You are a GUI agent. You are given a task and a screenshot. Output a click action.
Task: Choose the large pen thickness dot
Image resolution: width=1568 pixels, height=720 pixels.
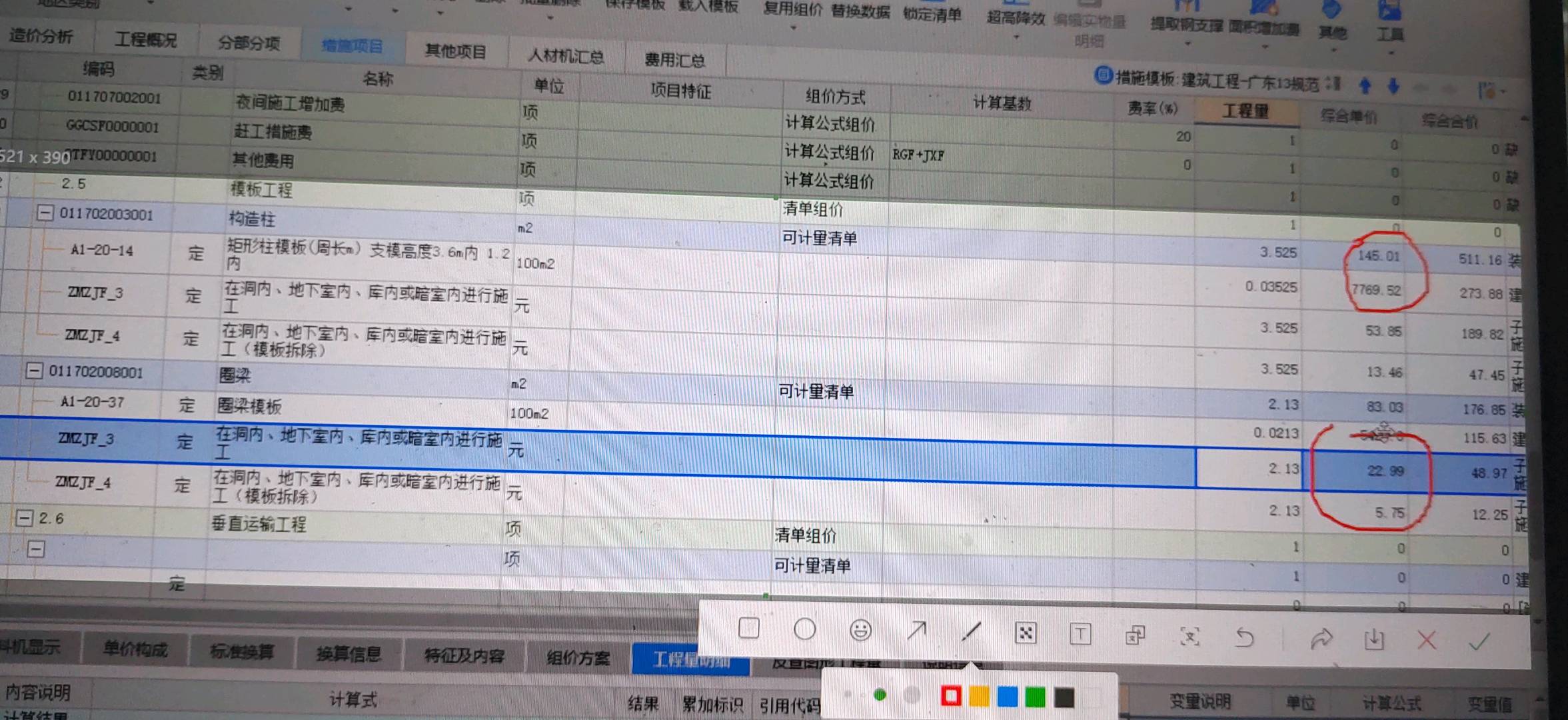pyautogui.click(x=912, y=695)
